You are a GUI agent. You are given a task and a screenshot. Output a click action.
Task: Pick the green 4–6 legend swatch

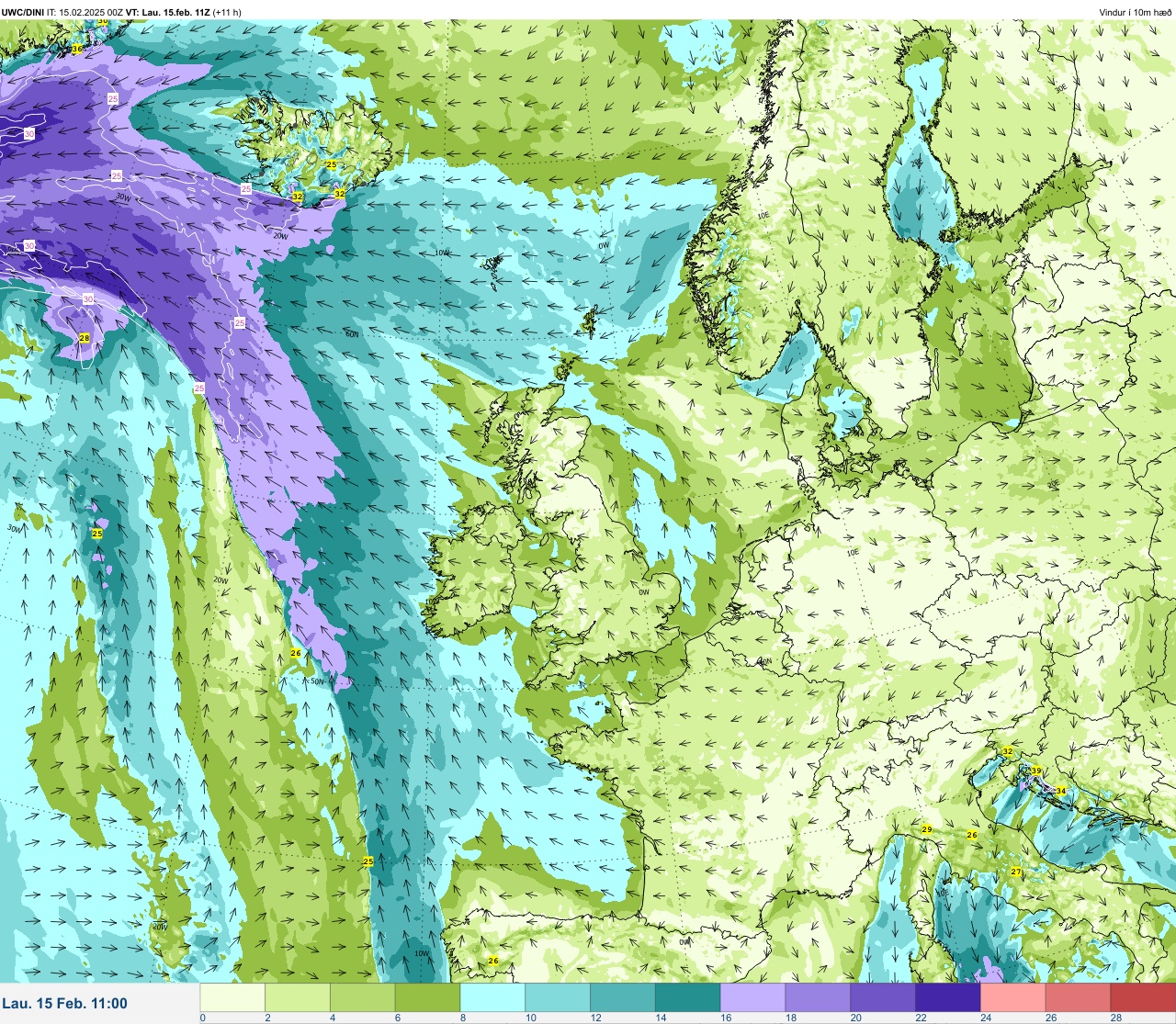(x=363, y=997)
